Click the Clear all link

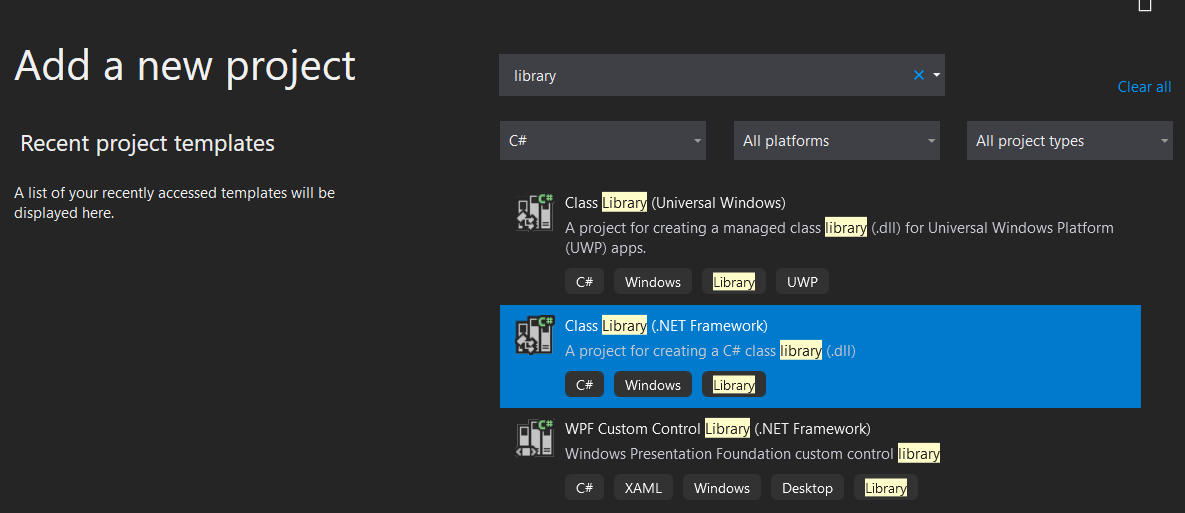click(1144, 87)
